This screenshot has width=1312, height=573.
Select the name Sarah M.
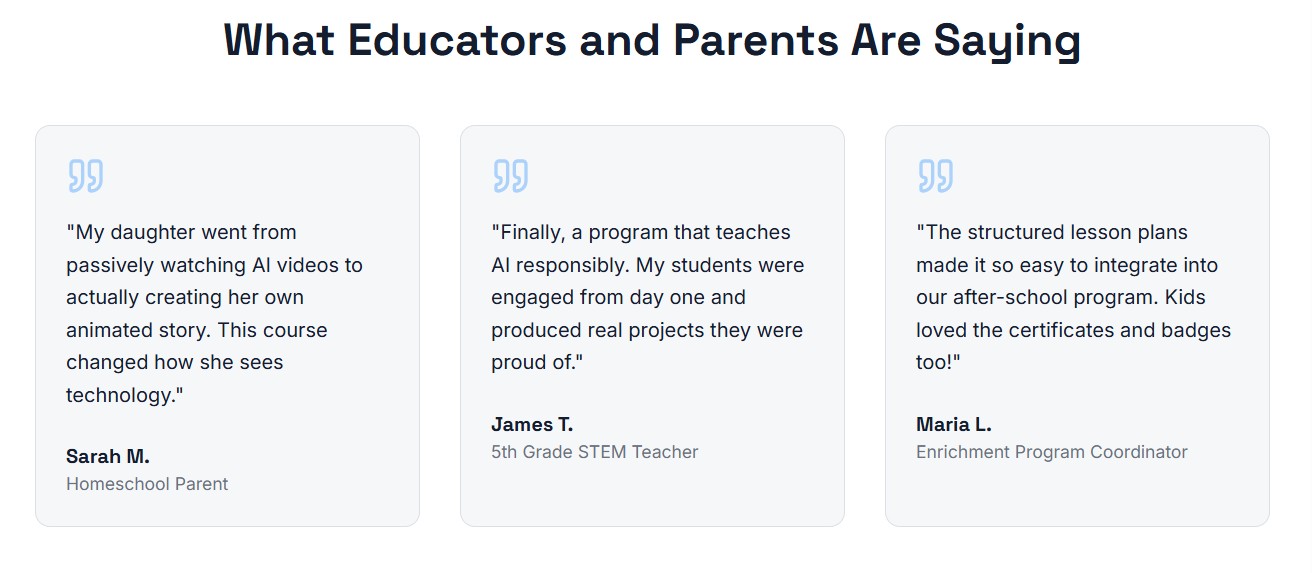tap(108, 457)
